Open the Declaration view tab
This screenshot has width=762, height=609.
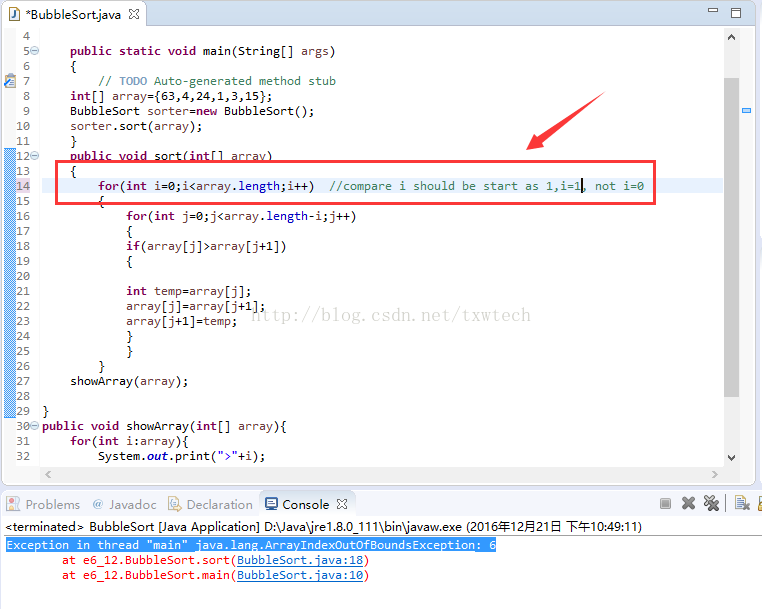pos(210,505)
